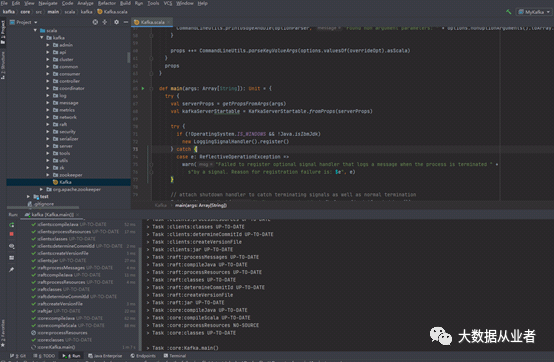Open the Navigate menu
The width and height of the screenshot is (554, 362).
point(48,3)
